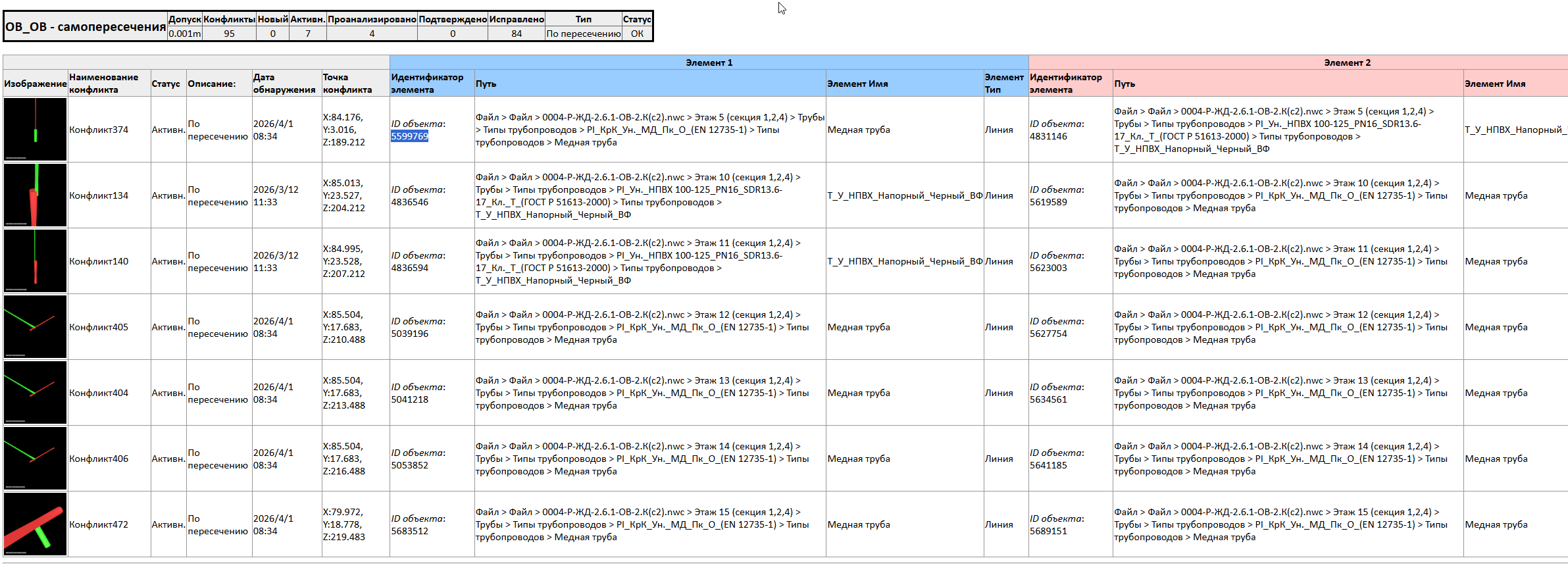Click object ID 5619589 in Element 2
The width and height of the screenshot is (1568, 579).
click(x=1048, y=202)
